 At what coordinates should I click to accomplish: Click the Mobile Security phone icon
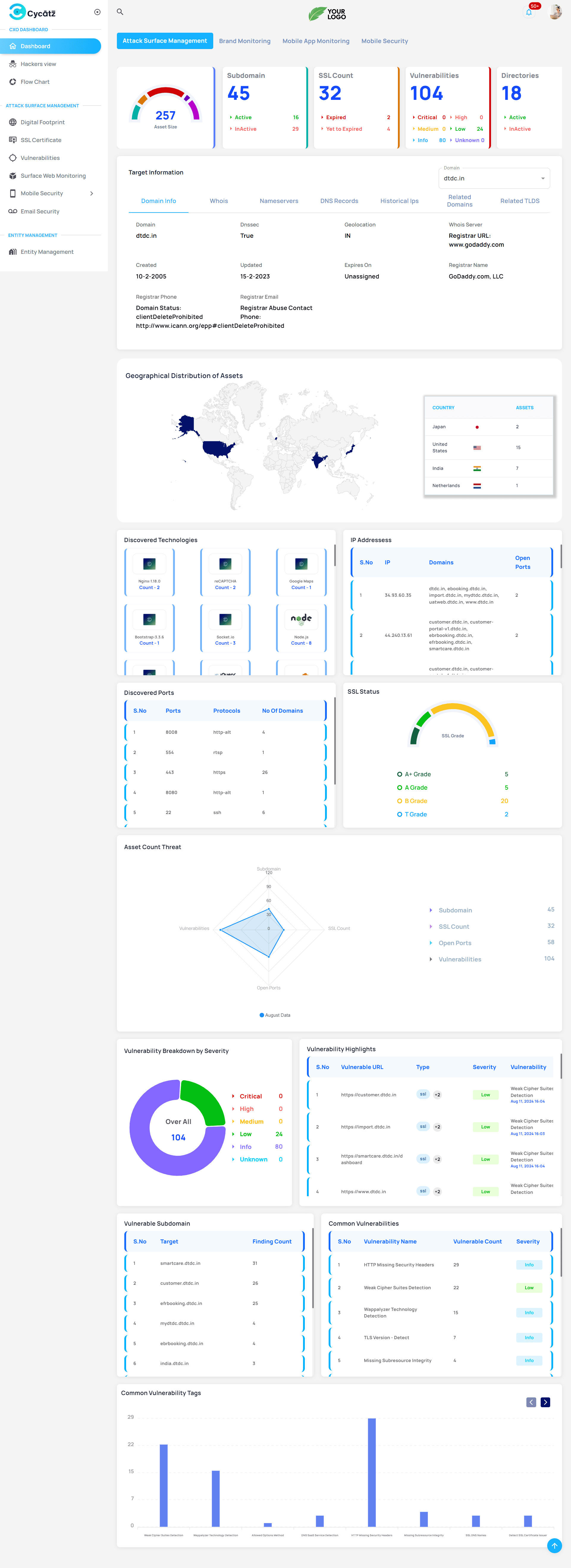[x=13, y=193]
